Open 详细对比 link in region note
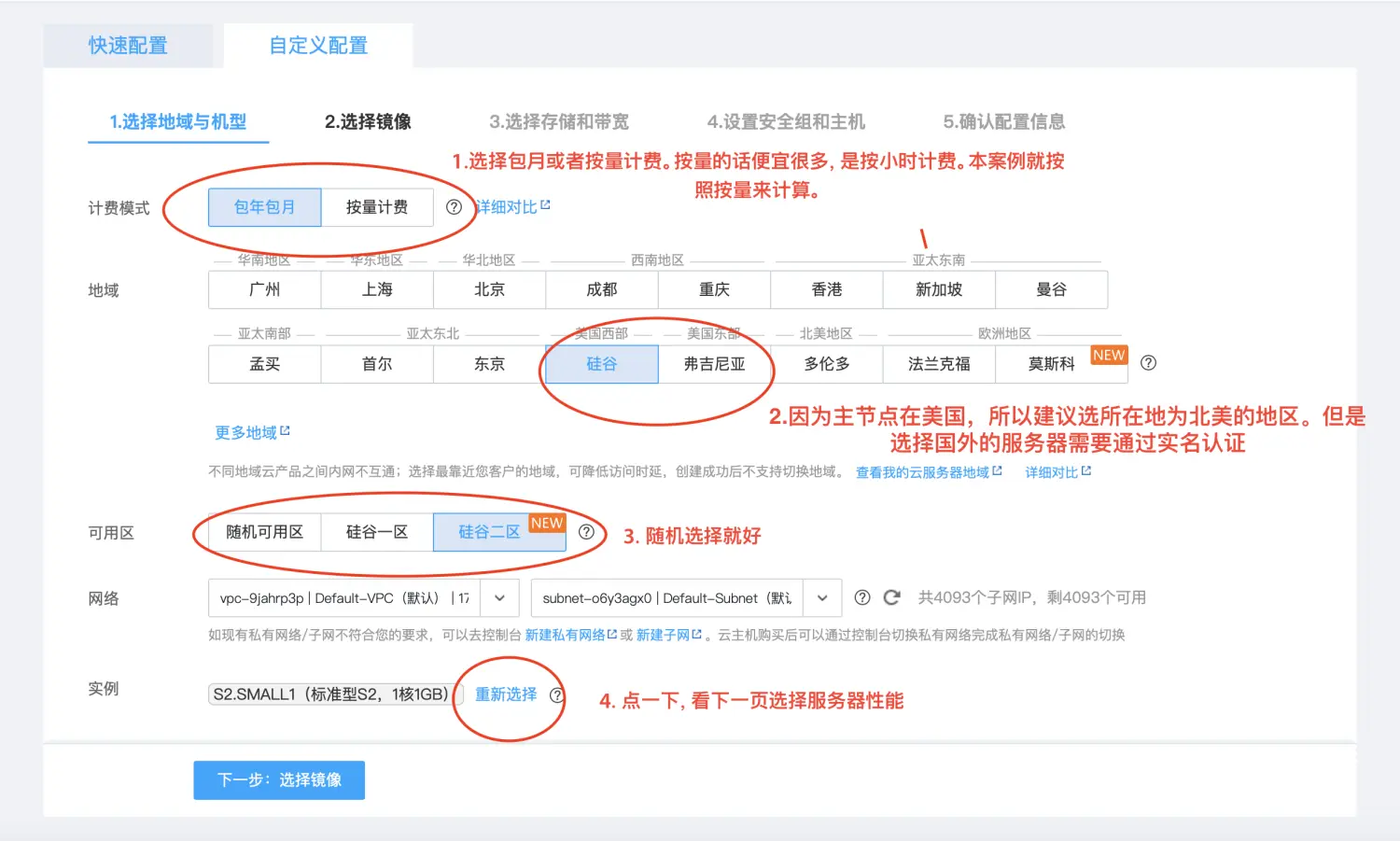 point(1058,472)
